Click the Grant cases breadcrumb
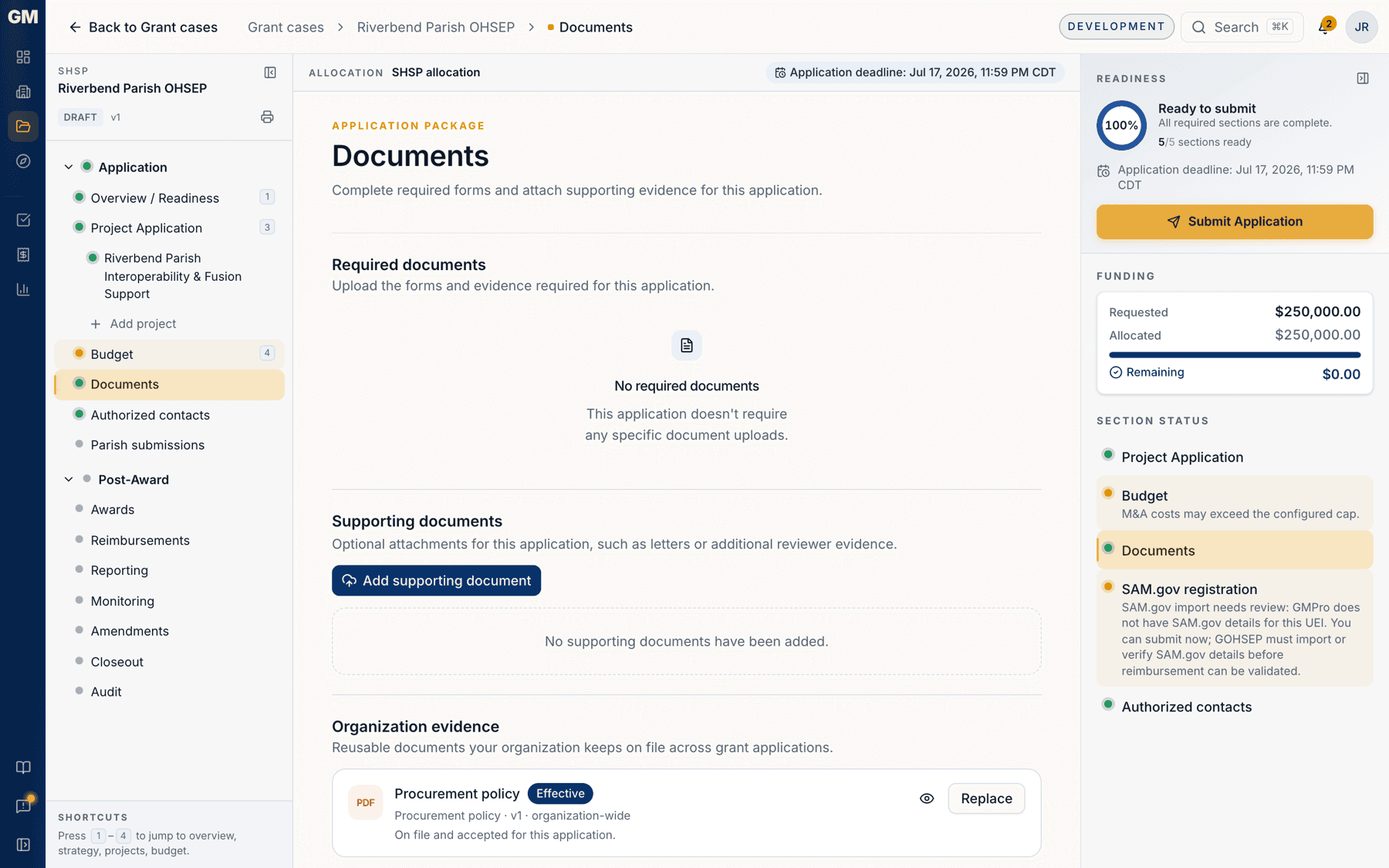Image resolution: width=1389 pixels, height=868 pixels. [x=286, y=27]
